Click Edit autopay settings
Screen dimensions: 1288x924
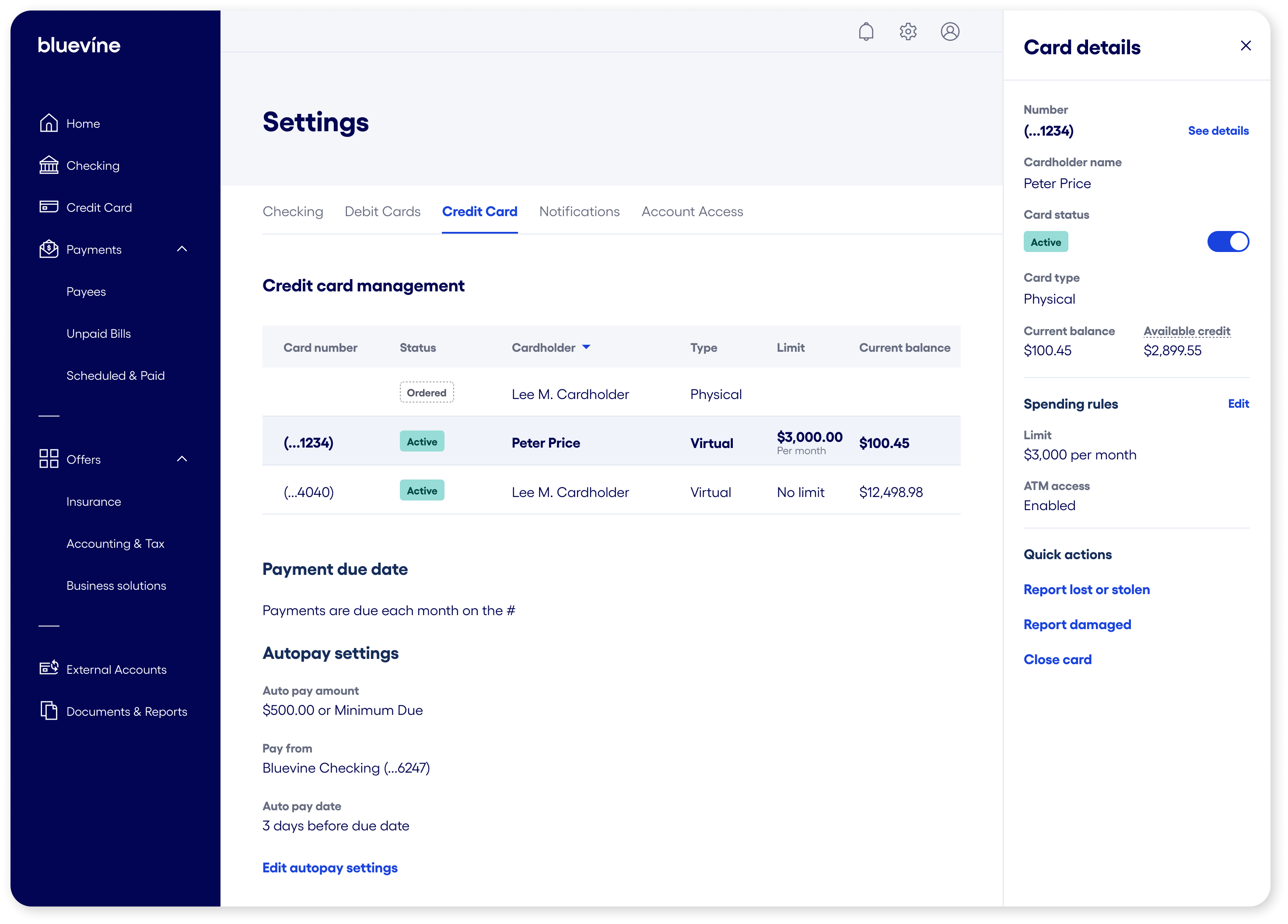(x=330, y=868)
